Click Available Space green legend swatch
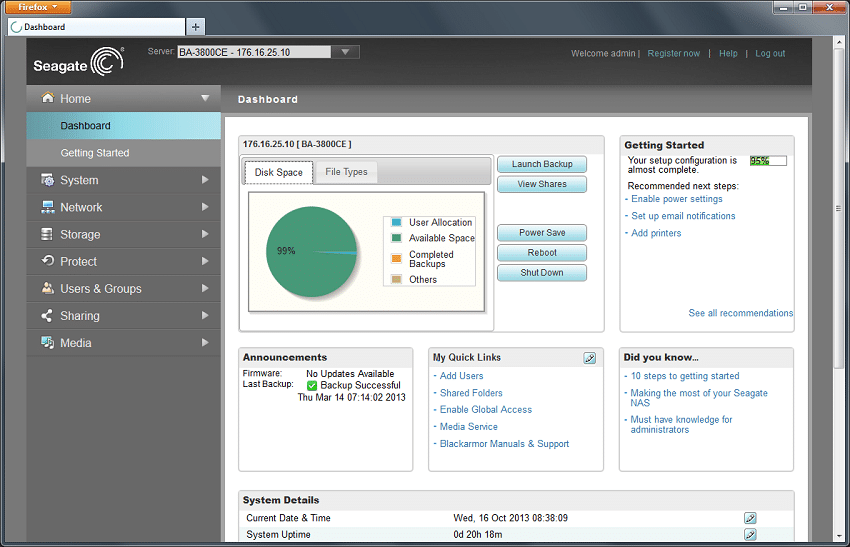Screen dimensions: 850x547 point(396,238)
